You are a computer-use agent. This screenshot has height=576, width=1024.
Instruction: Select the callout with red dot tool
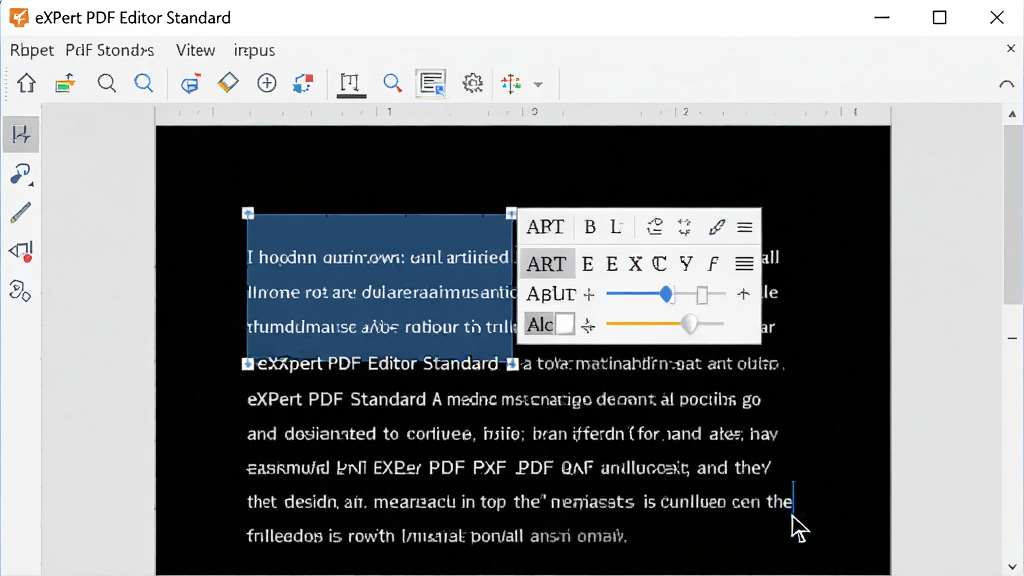pos(20,252)
